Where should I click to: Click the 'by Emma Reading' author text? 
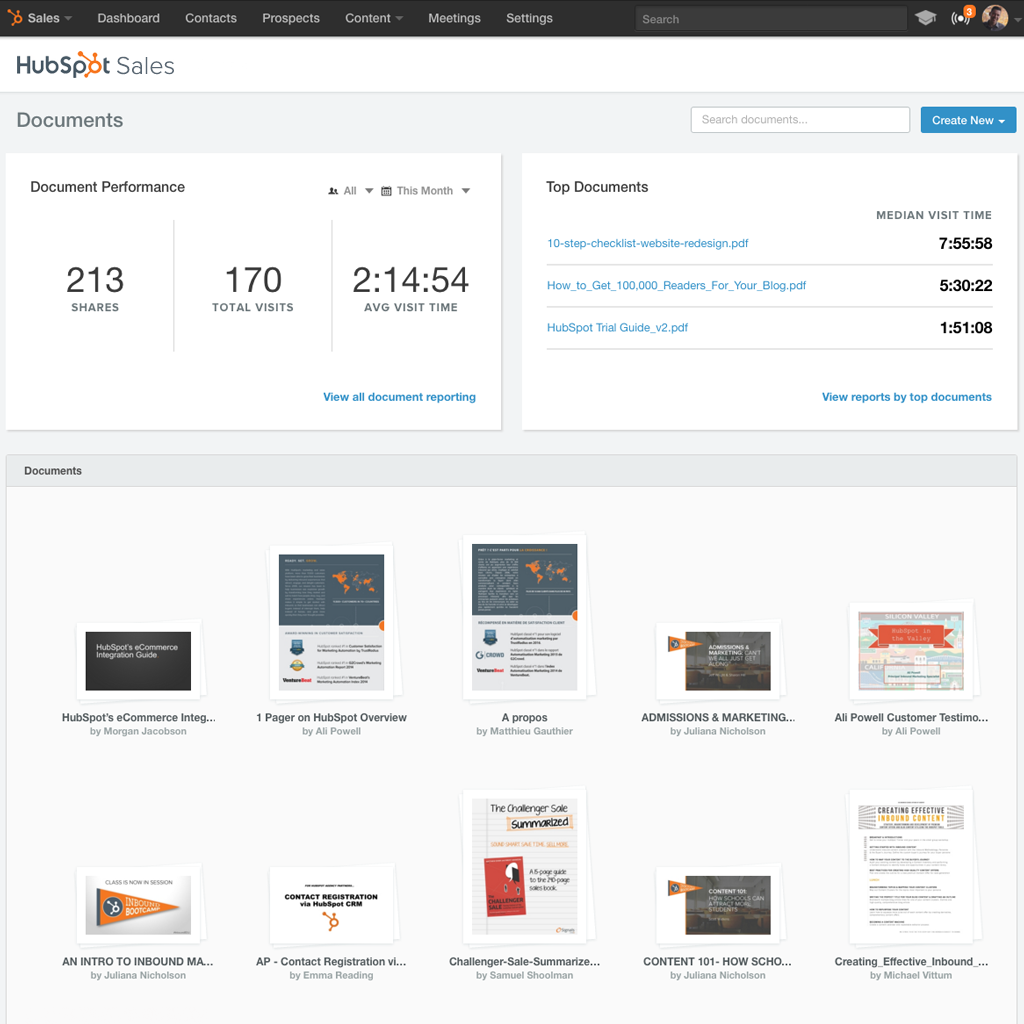pos(332,976)
